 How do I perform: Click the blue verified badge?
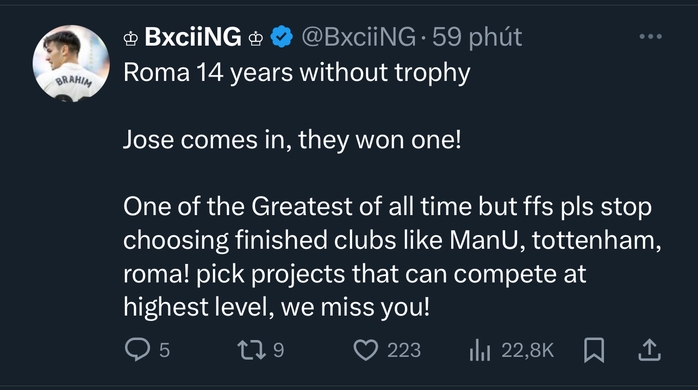282,37
